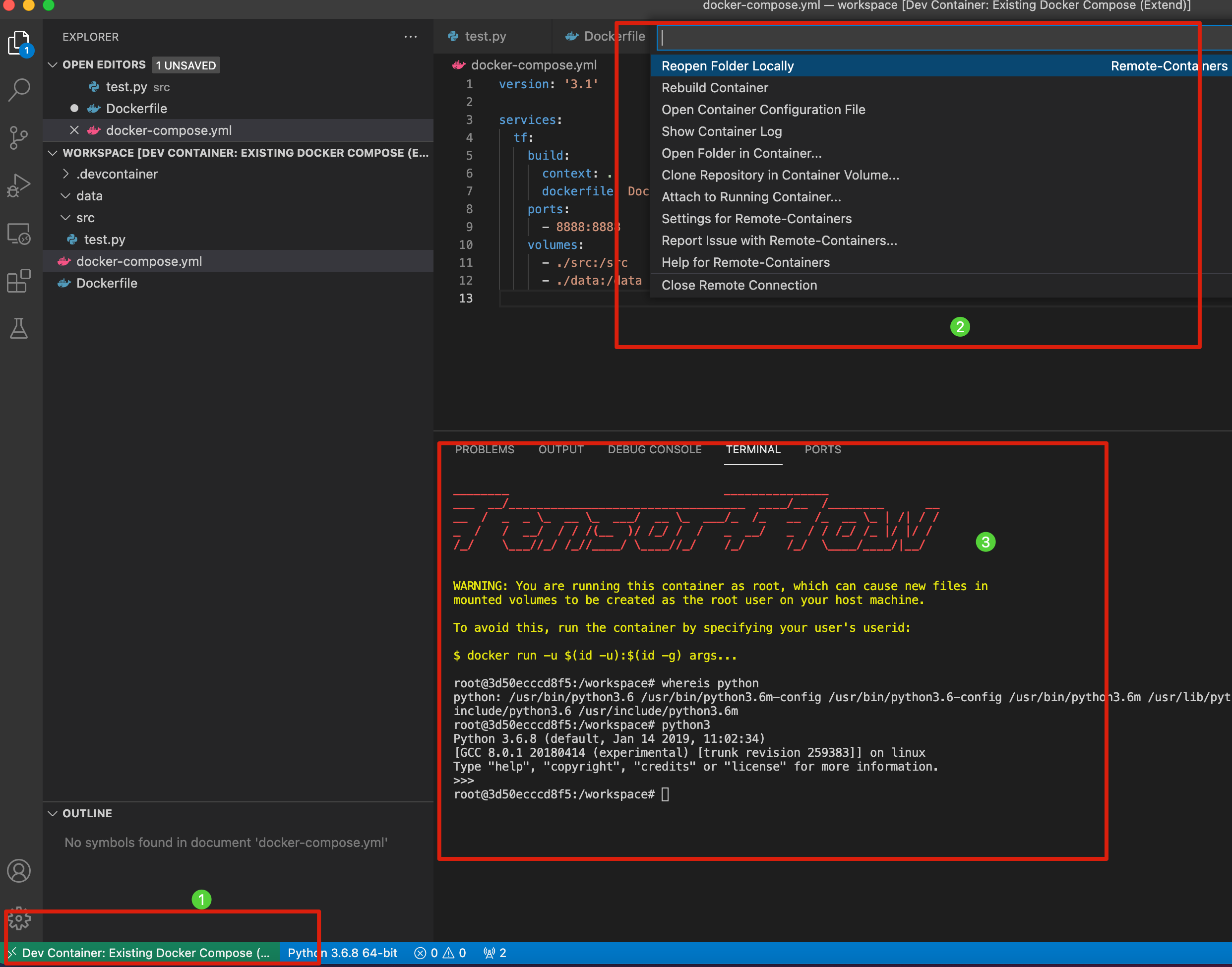Open the Remote Explorer view
1232x967 pixels.
pyautogui.click(x=19, y=233)
